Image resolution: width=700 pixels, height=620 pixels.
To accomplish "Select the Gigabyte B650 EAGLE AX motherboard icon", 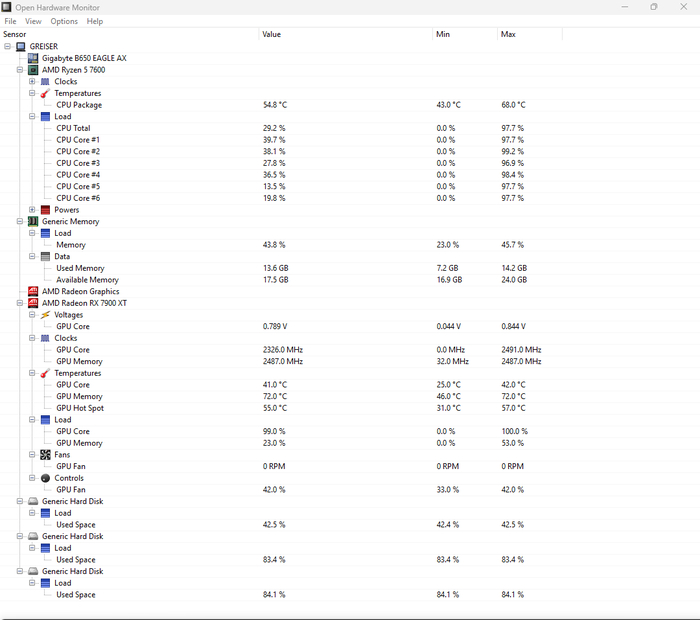I will [33, 58].
